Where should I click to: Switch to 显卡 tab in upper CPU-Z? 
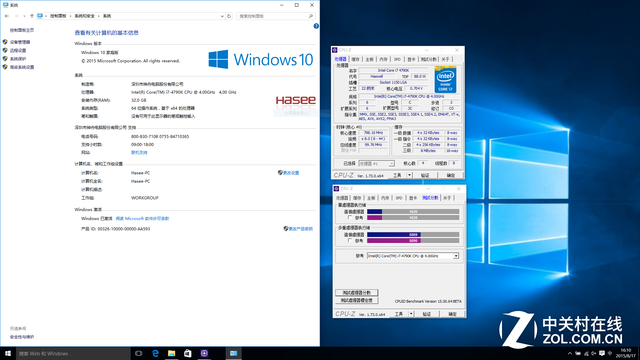(411, 60)
